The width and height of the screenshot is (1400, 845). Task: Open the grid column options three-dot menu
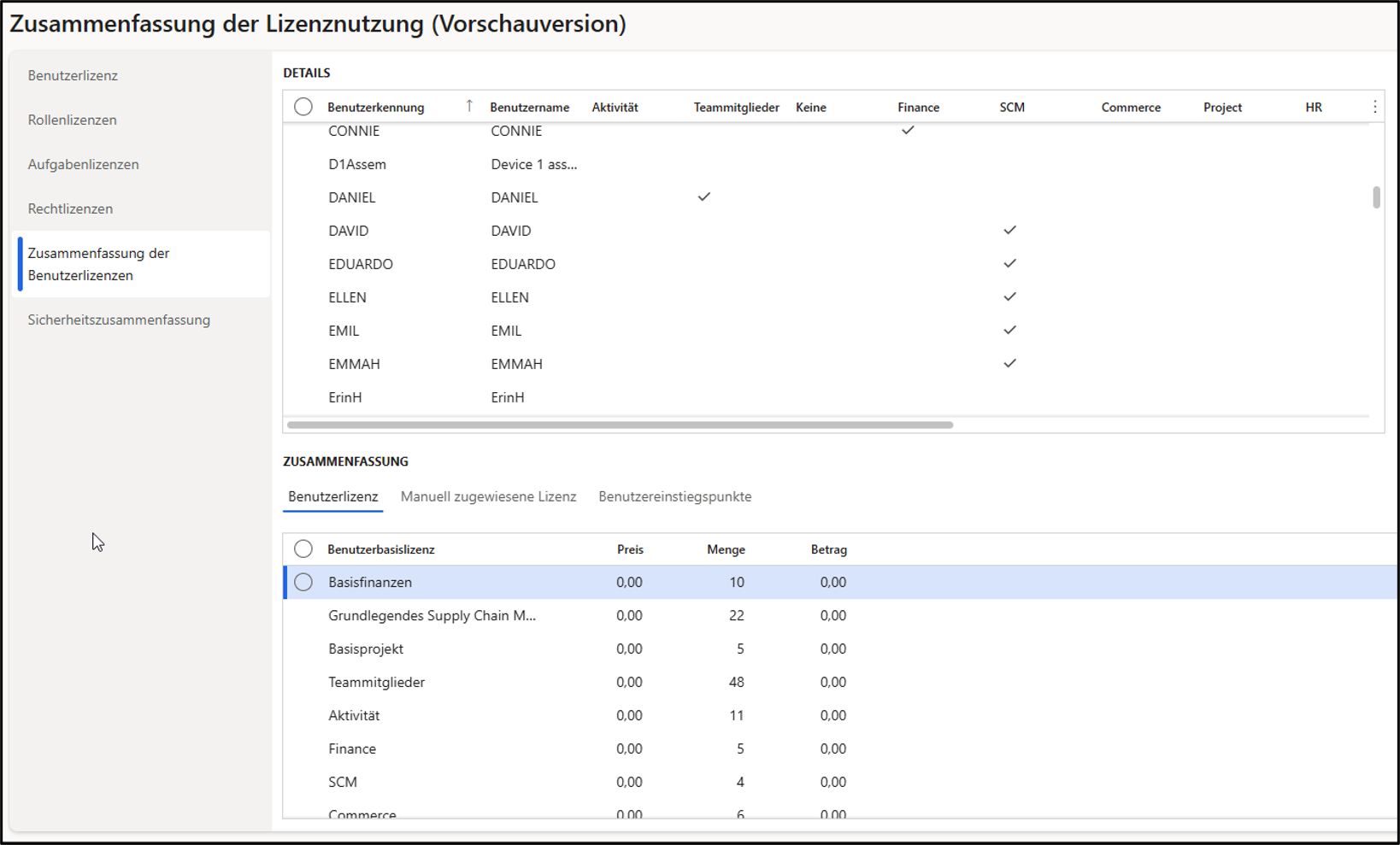point(1374,107)
